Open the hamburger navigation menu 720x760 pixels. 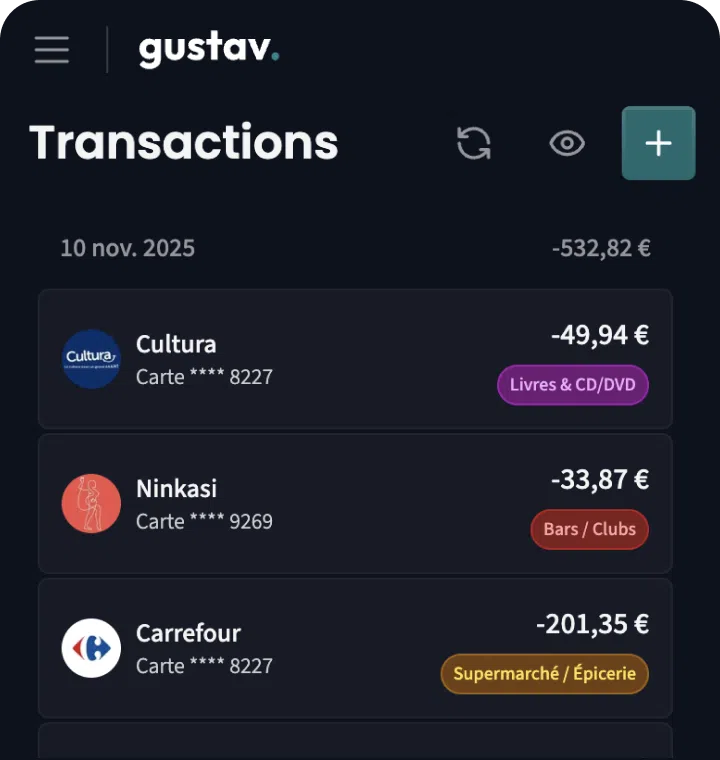coord(52,50)
